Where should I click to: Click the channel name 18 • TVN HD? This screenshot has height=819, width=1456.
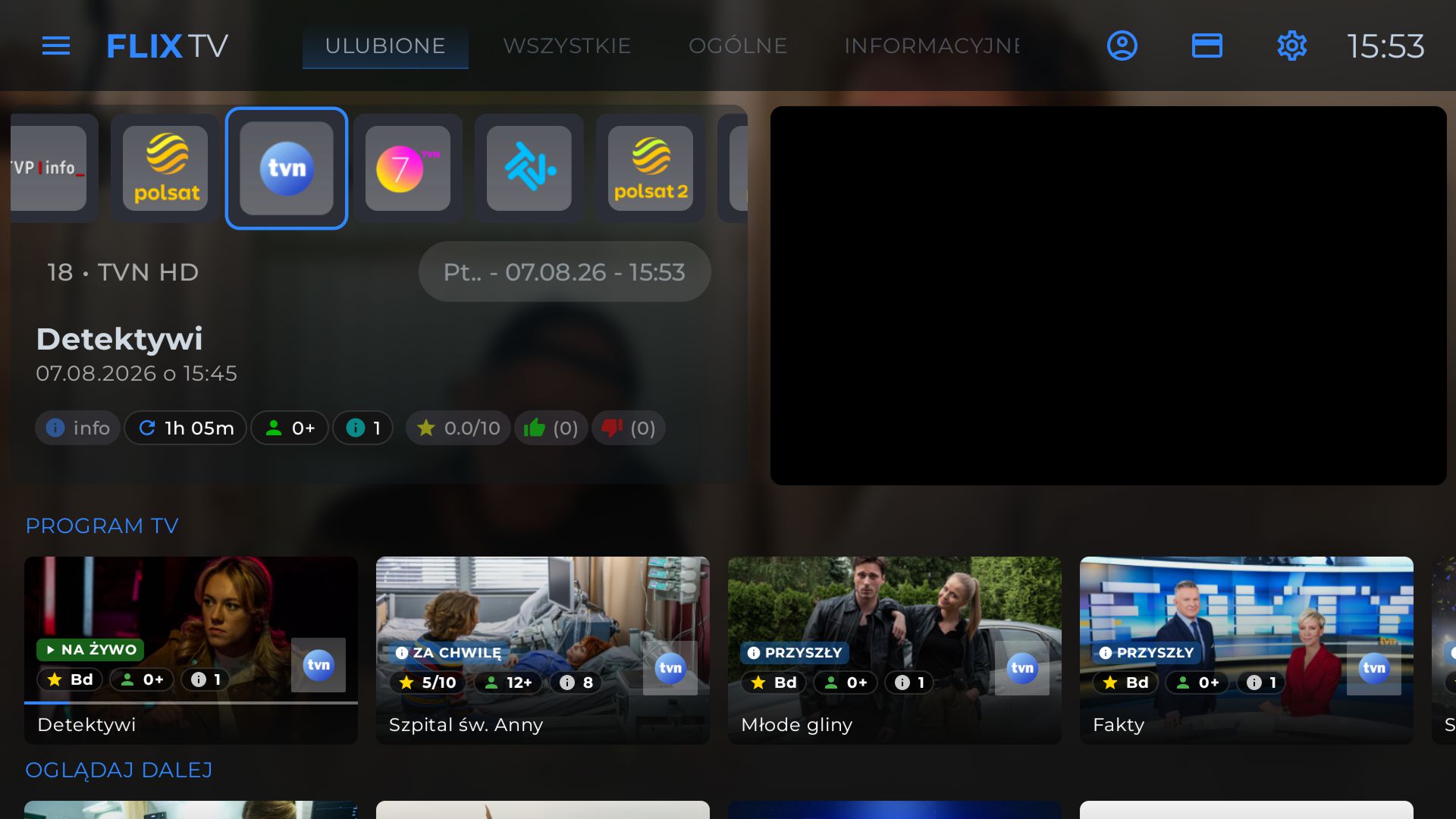coord(123,272)
